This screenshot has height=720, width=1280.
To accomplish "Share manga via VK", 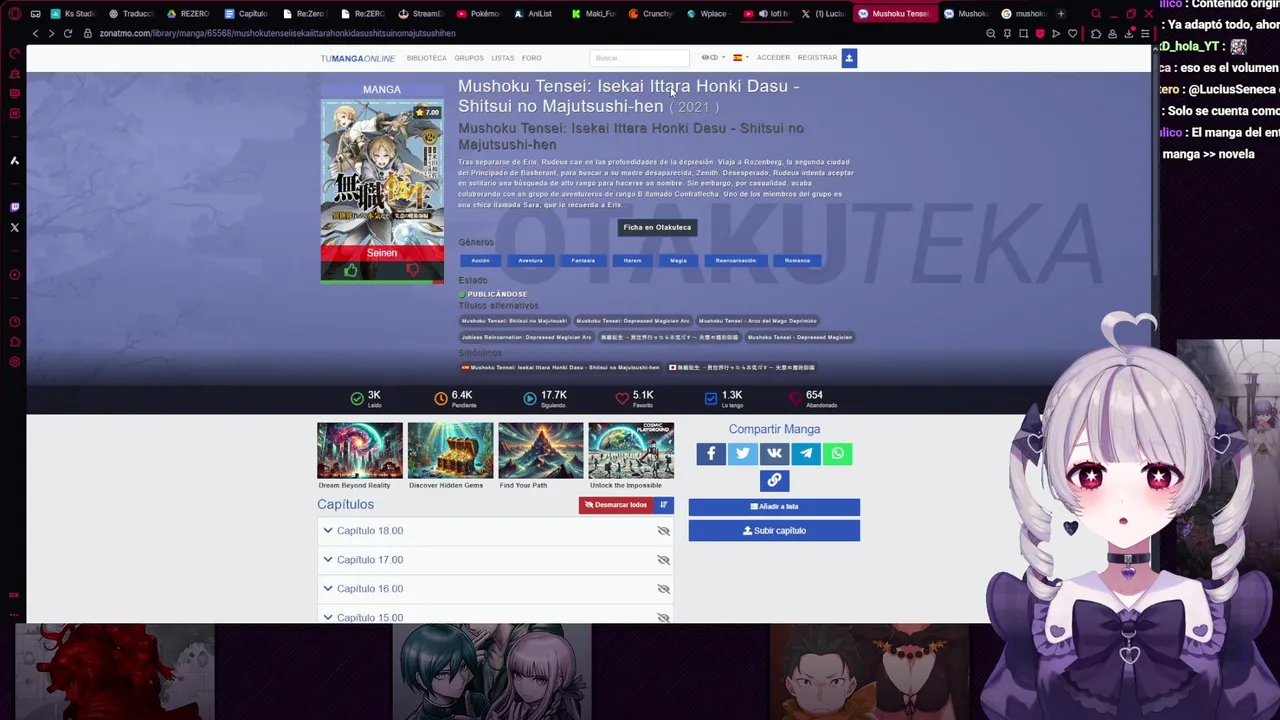I will click(x=774, y=454).
